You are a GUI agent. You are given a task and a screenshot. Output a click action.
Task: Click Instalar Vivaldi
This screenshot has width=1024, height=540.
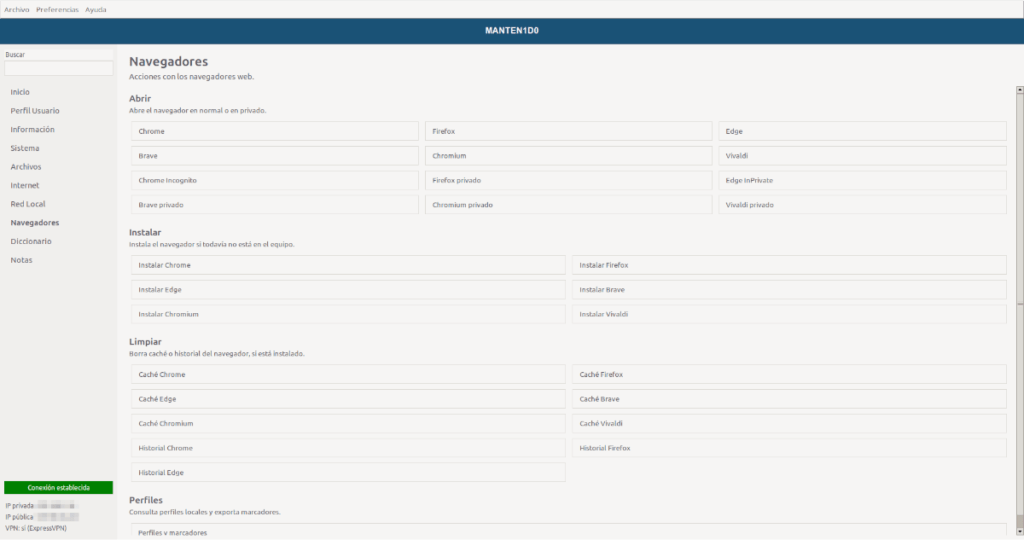789,314
